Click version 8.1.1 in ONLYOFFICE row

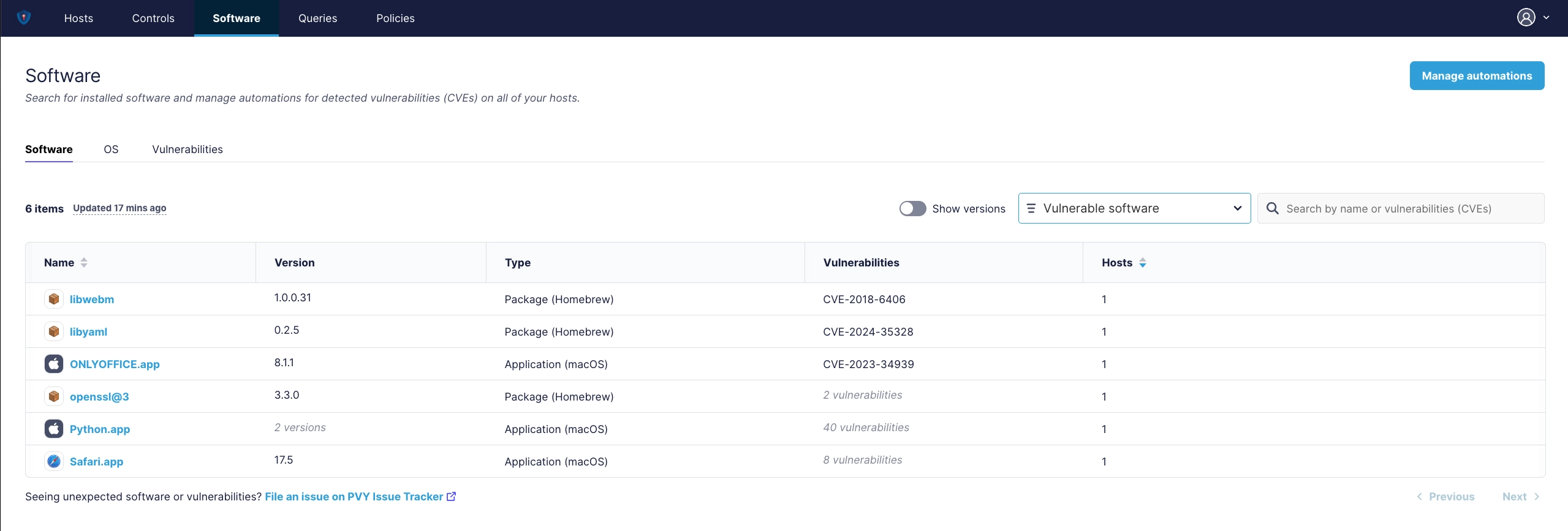[x=284, y=363]
